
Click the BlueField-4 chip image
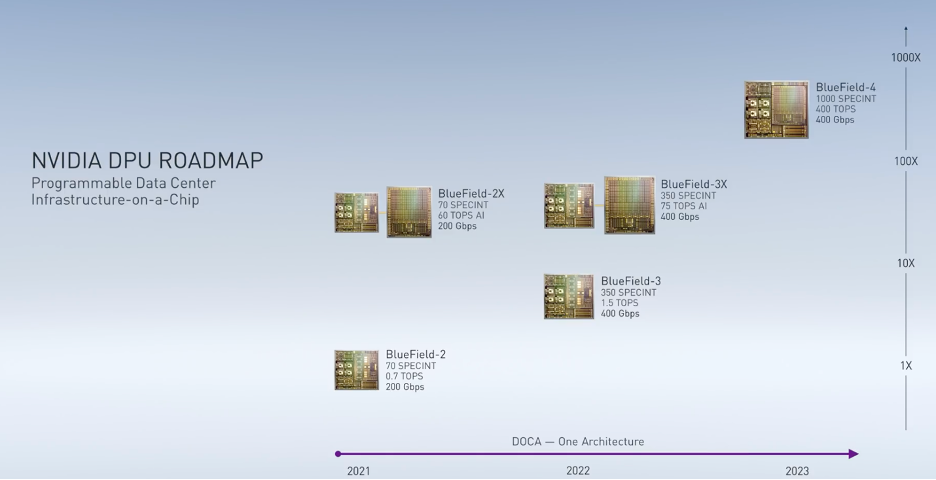click(777, 110)
